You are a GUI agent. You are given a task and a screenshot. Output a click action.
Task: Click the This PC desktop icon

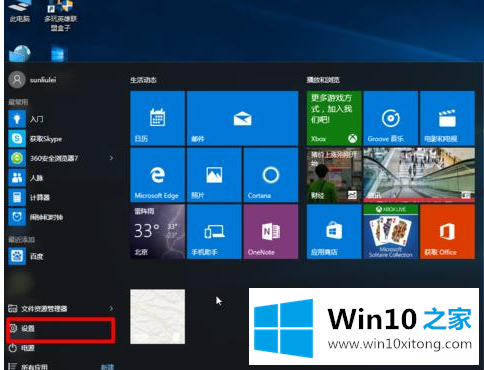[x=20, y=12]
